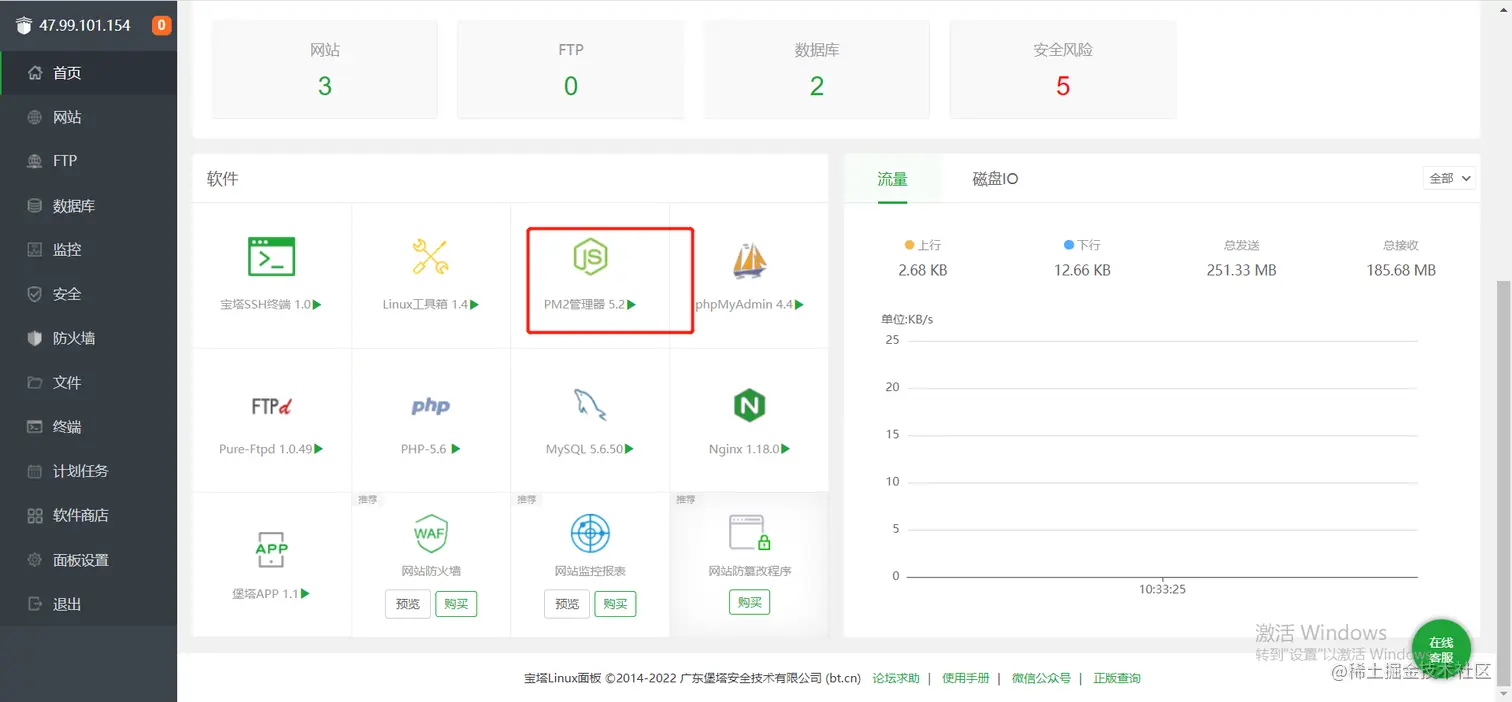
Task: Click the 网站 count card showing 3
Action: tap(325, 69)
